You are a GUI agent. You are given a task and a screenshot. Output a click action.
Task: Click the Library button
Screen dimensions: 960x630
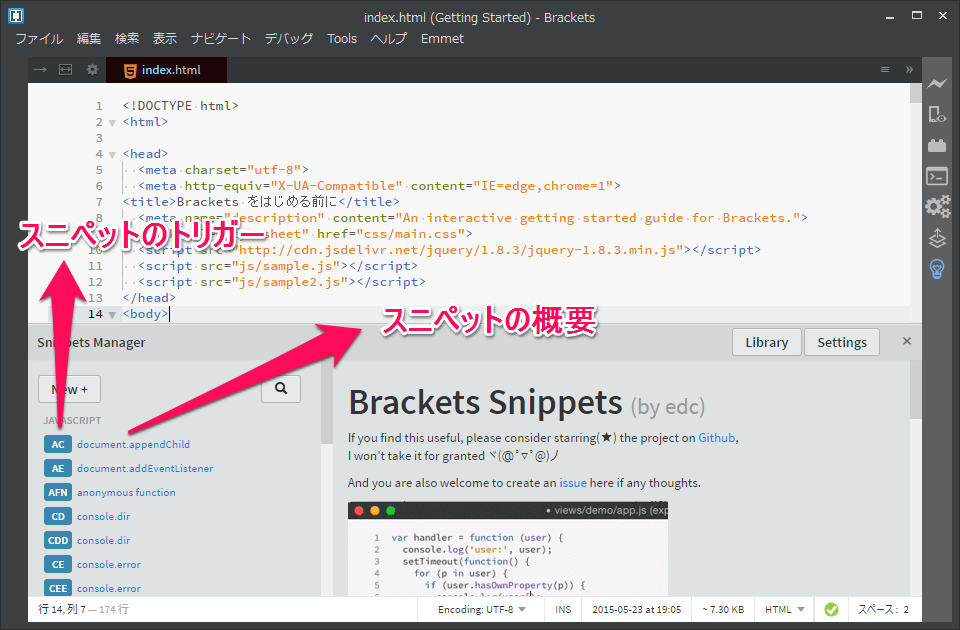(767, 342)
